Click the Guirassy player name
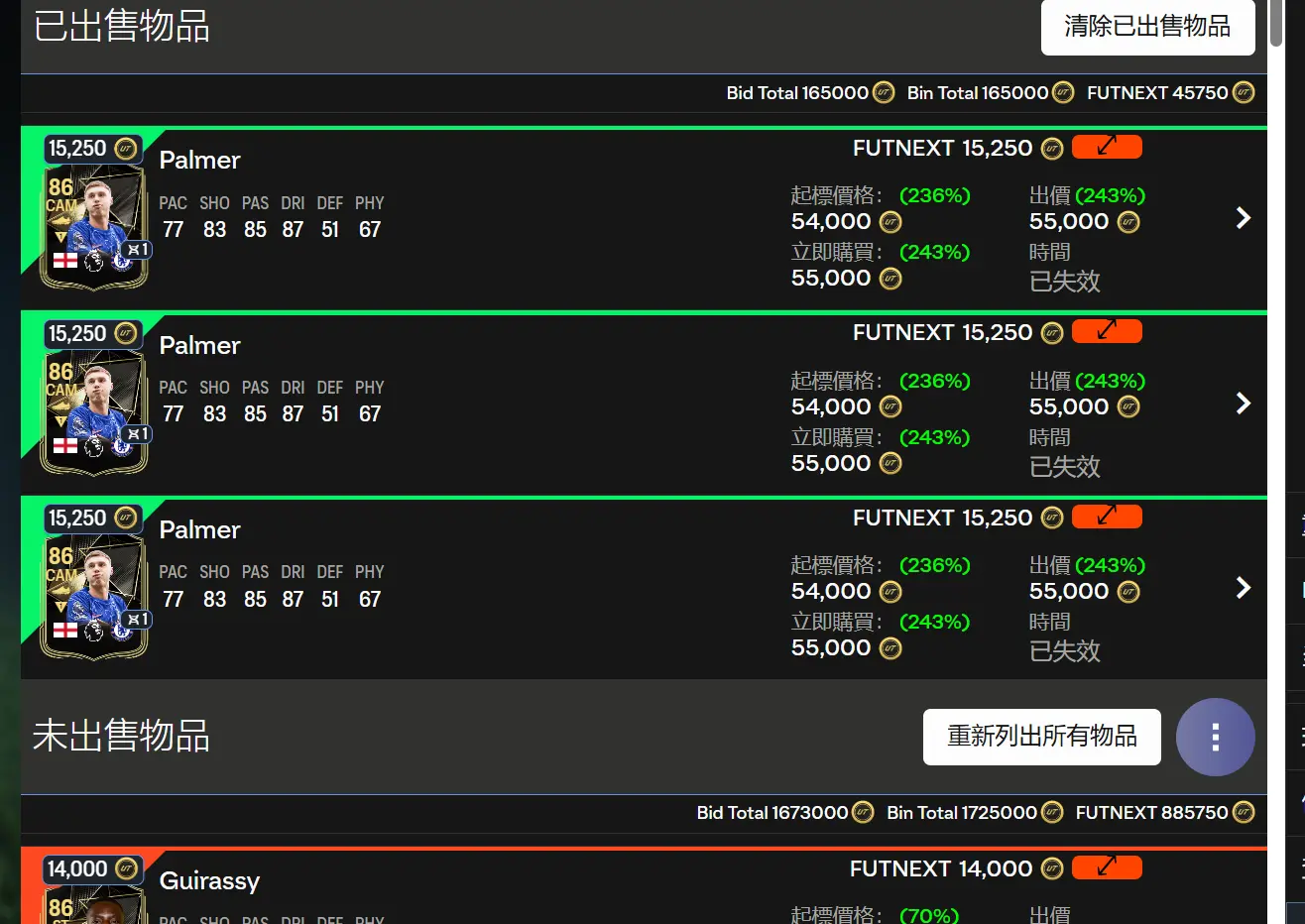Screen dimensions: 1305x924 pos(209,880)
